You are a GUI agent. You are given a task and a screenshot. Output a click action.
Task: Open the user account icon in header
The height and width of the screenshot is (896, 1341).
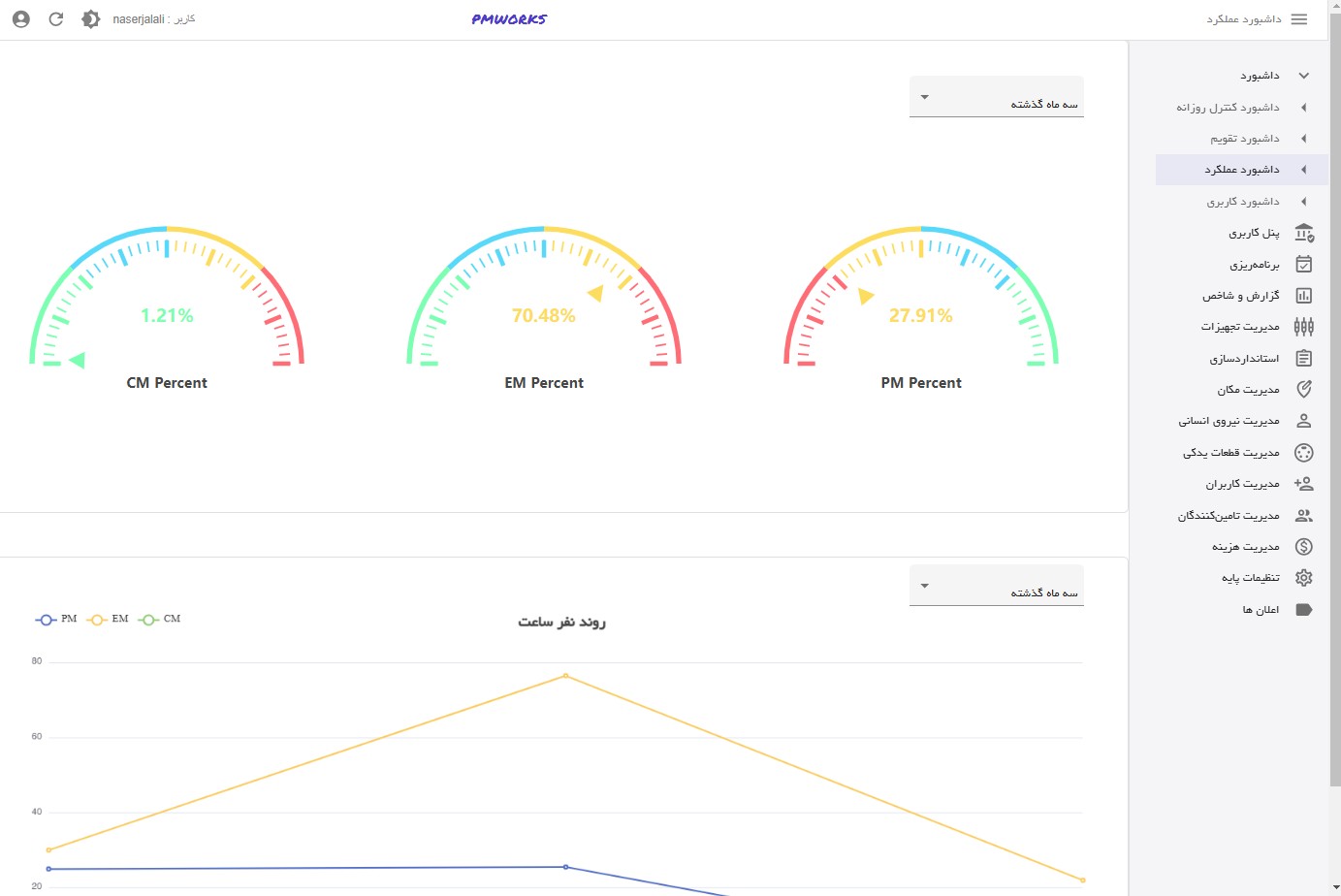click(21, 19)
